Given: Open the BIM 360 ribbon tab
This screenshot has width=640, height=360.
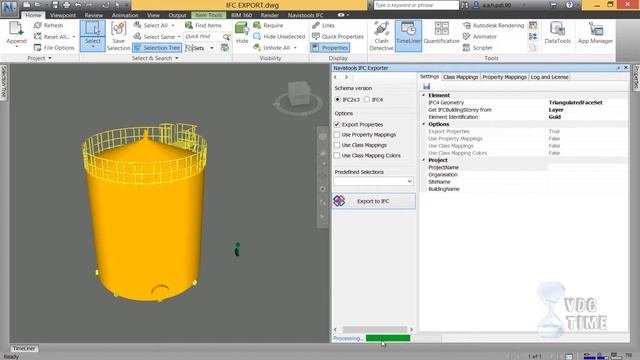Looking at the screenshot, I should point(241,15).
